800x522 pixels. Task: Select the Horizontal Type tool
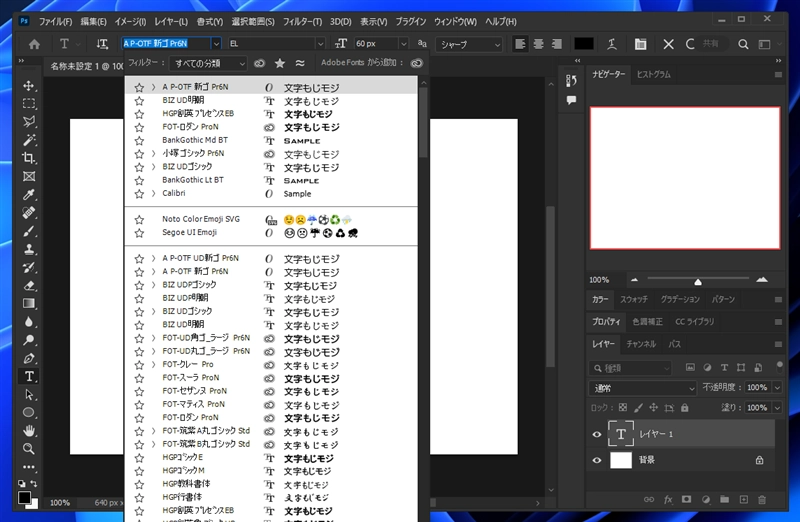click(29, 377)
